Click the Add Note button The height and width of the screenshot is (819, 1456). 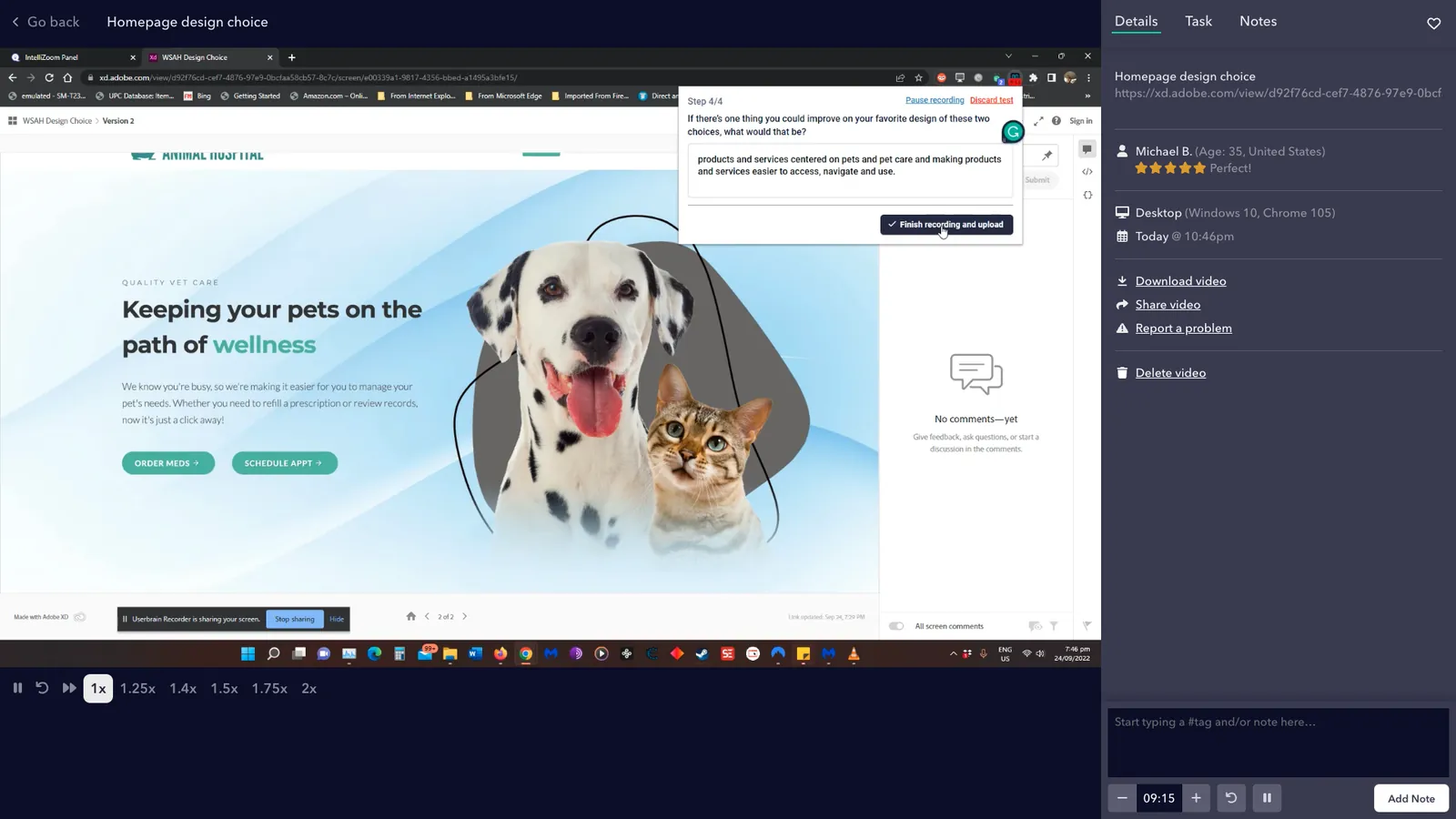tap(1410, 798)
